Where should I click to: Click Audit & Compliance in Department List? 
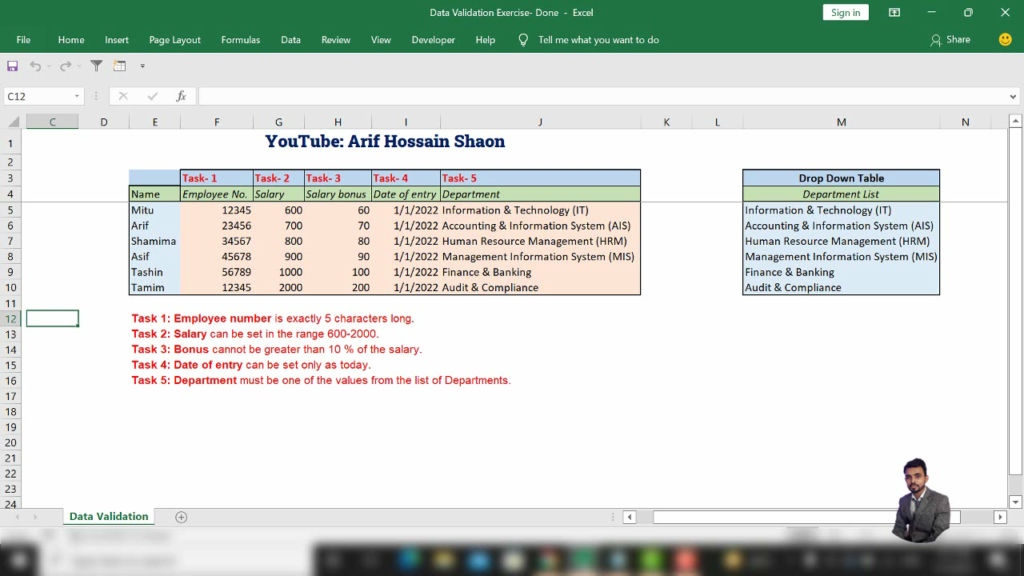[841, 287]
